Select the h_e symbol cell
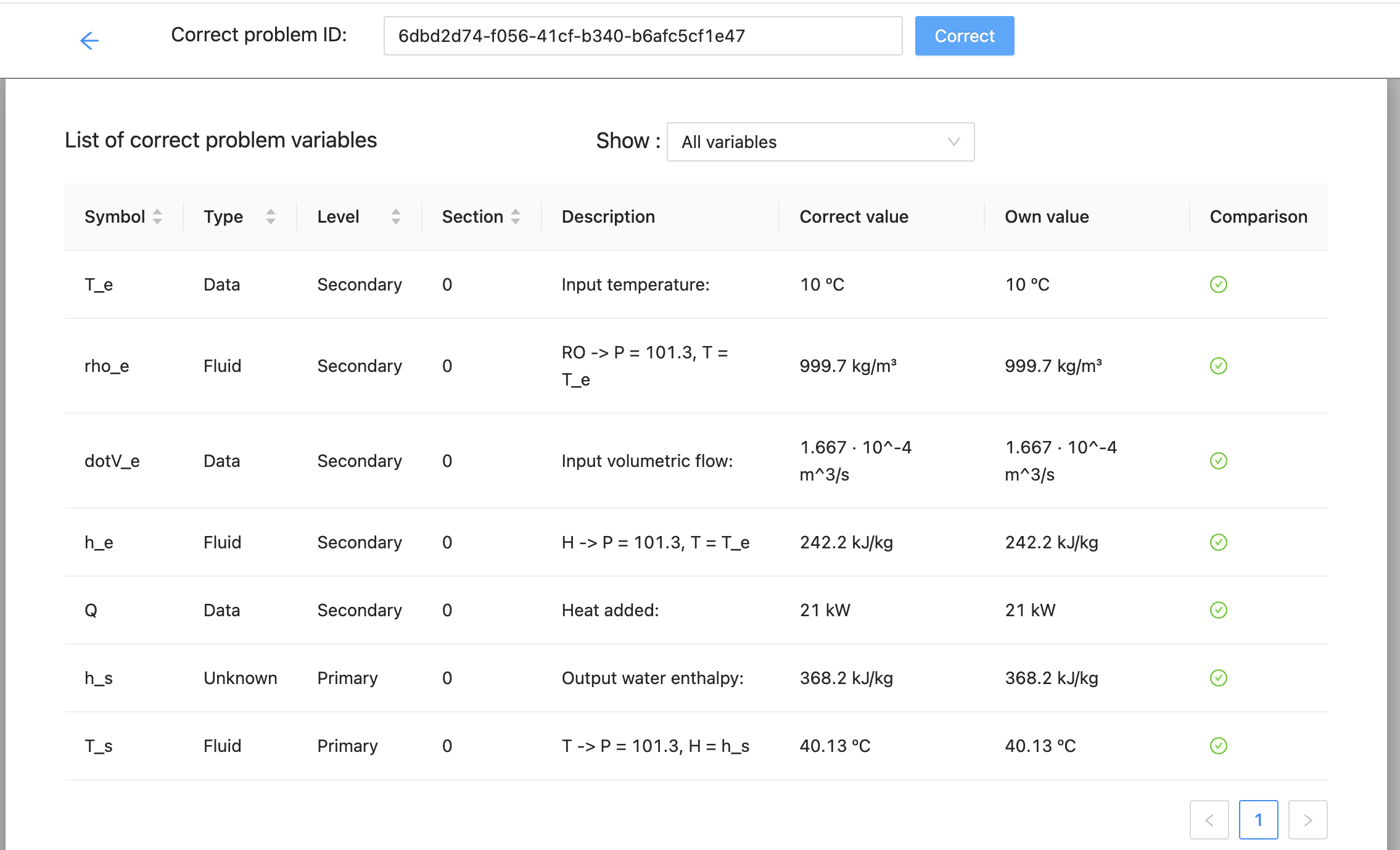The width and height of the screenshot is (1400, 850). tap(99, 542)
